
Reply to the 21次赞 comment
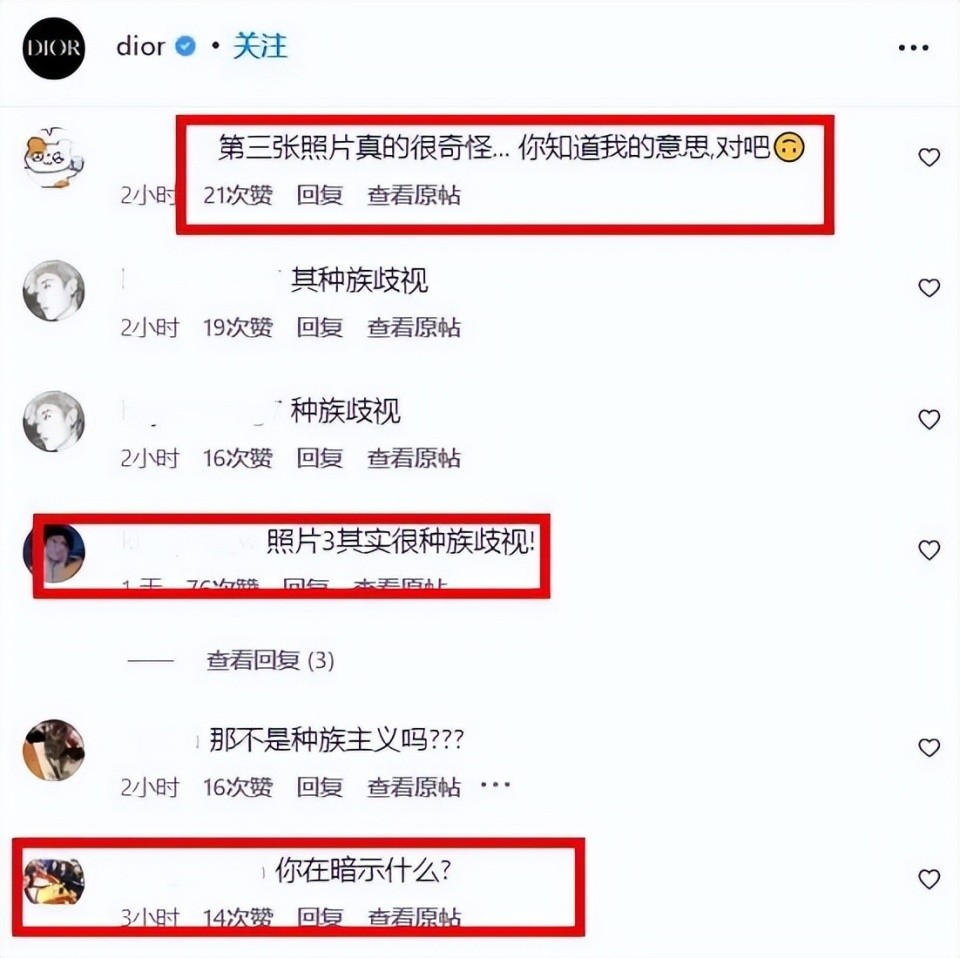[x=320, y=195]
